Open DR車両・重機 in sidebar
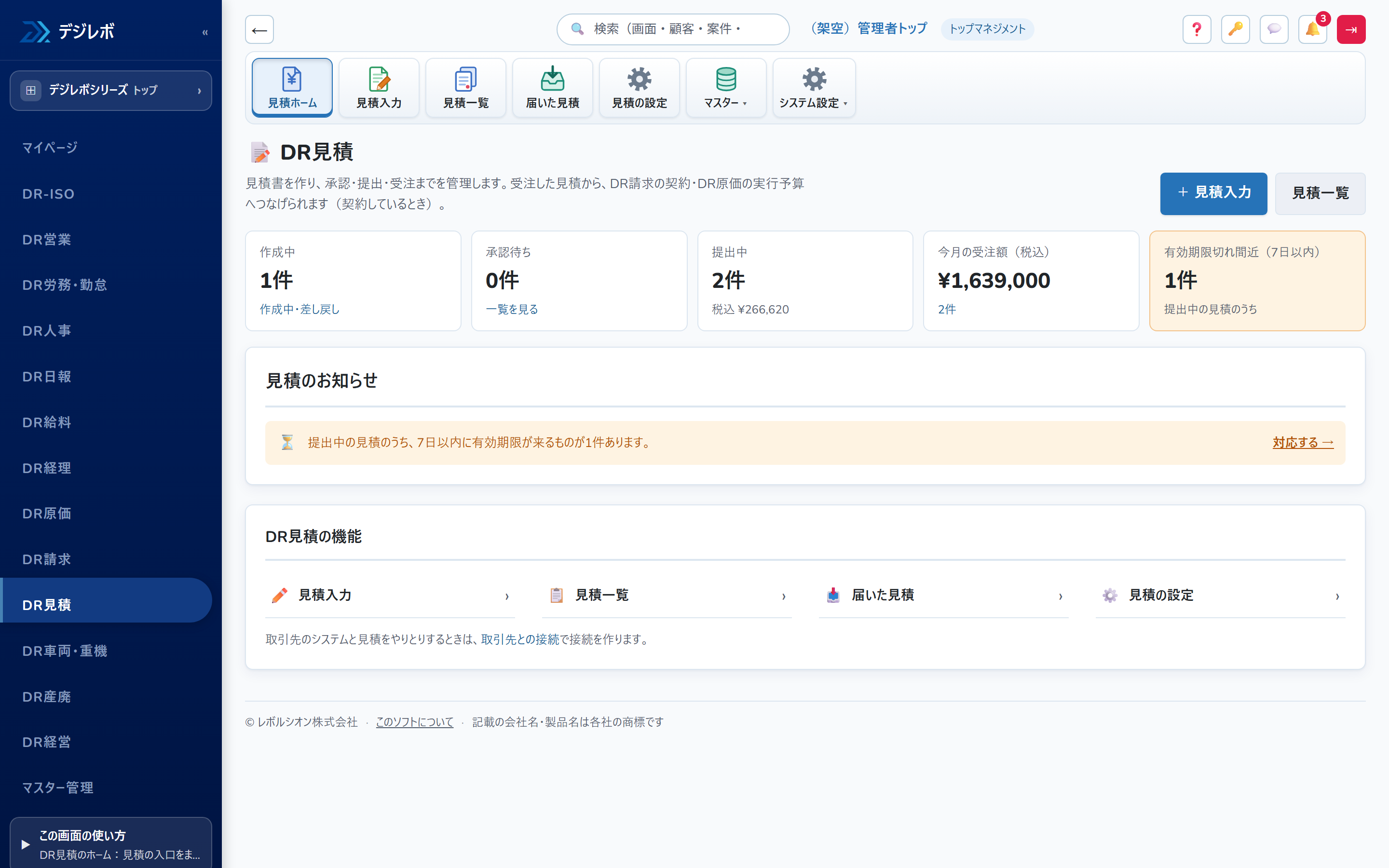 coord(106,651)
